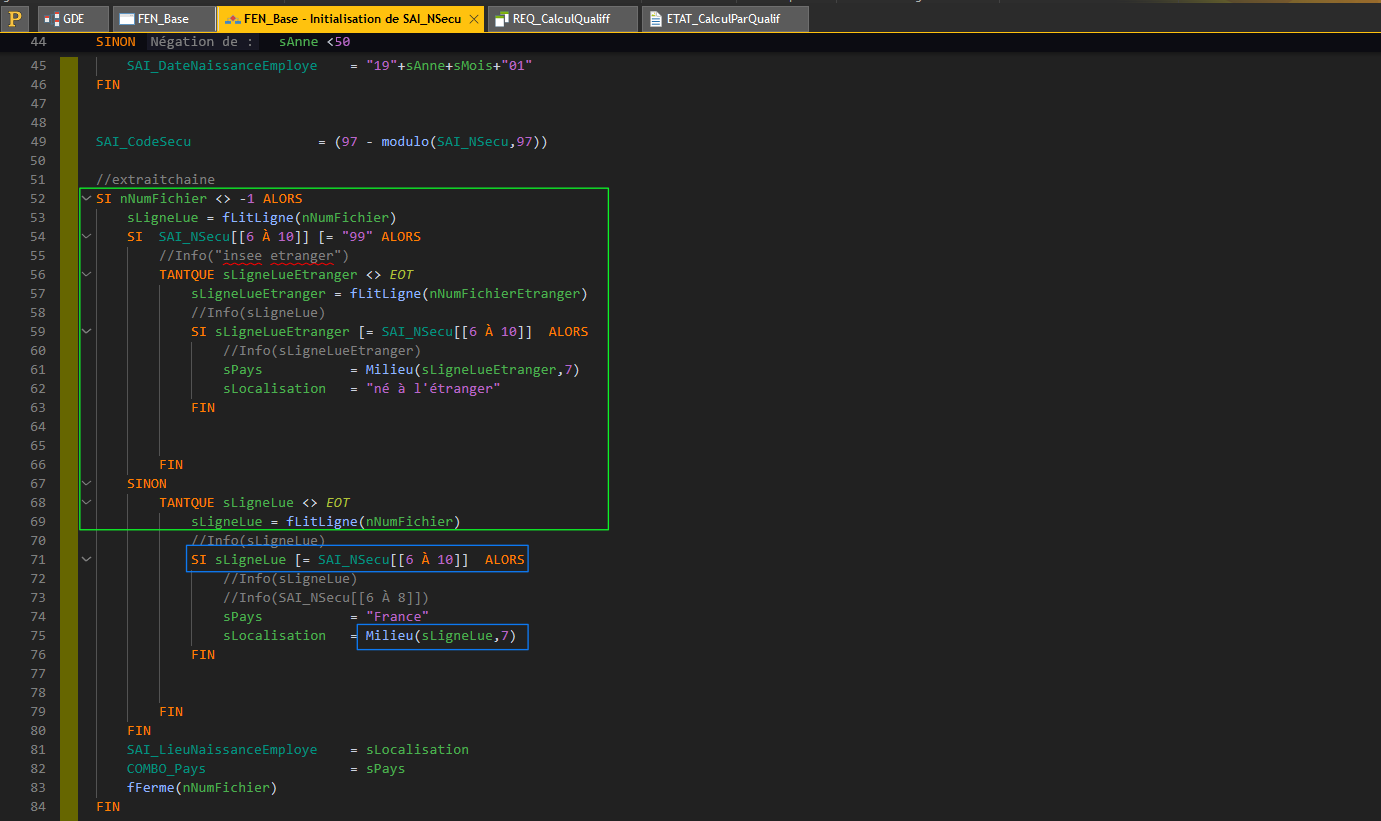The image size is (1381, 821).
Task: Click fLitLigne(nNumFichier) on line 53
Action: click(309, 218)
